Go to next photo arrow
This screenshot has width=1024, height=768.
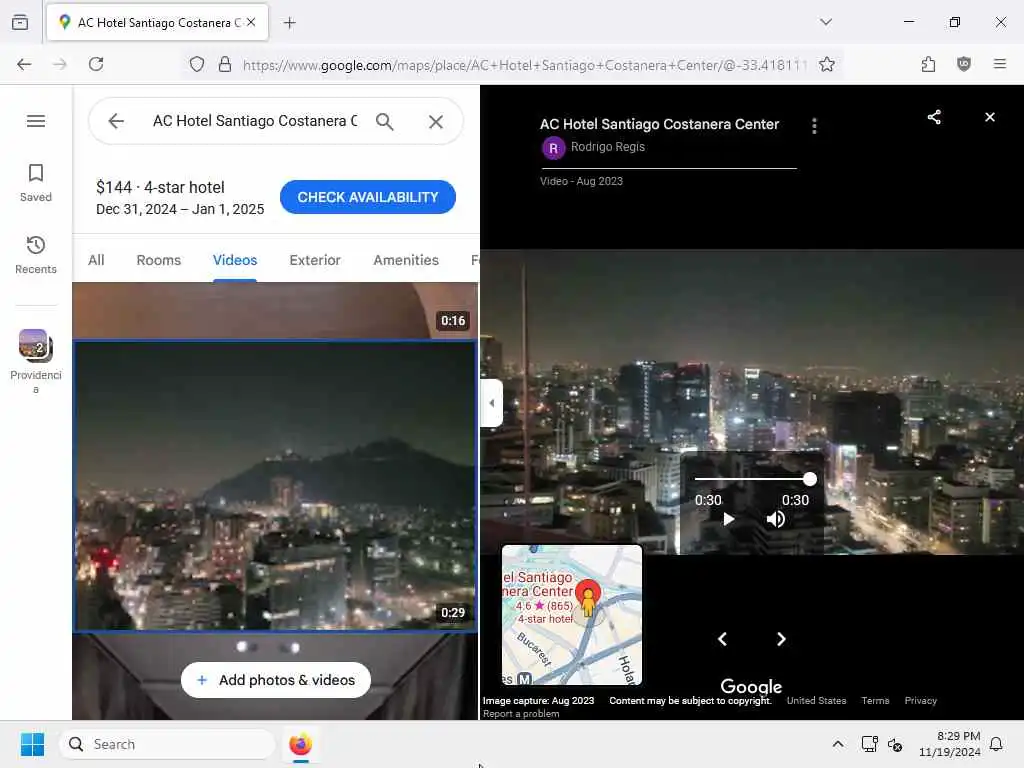click(x=781, y=639)
